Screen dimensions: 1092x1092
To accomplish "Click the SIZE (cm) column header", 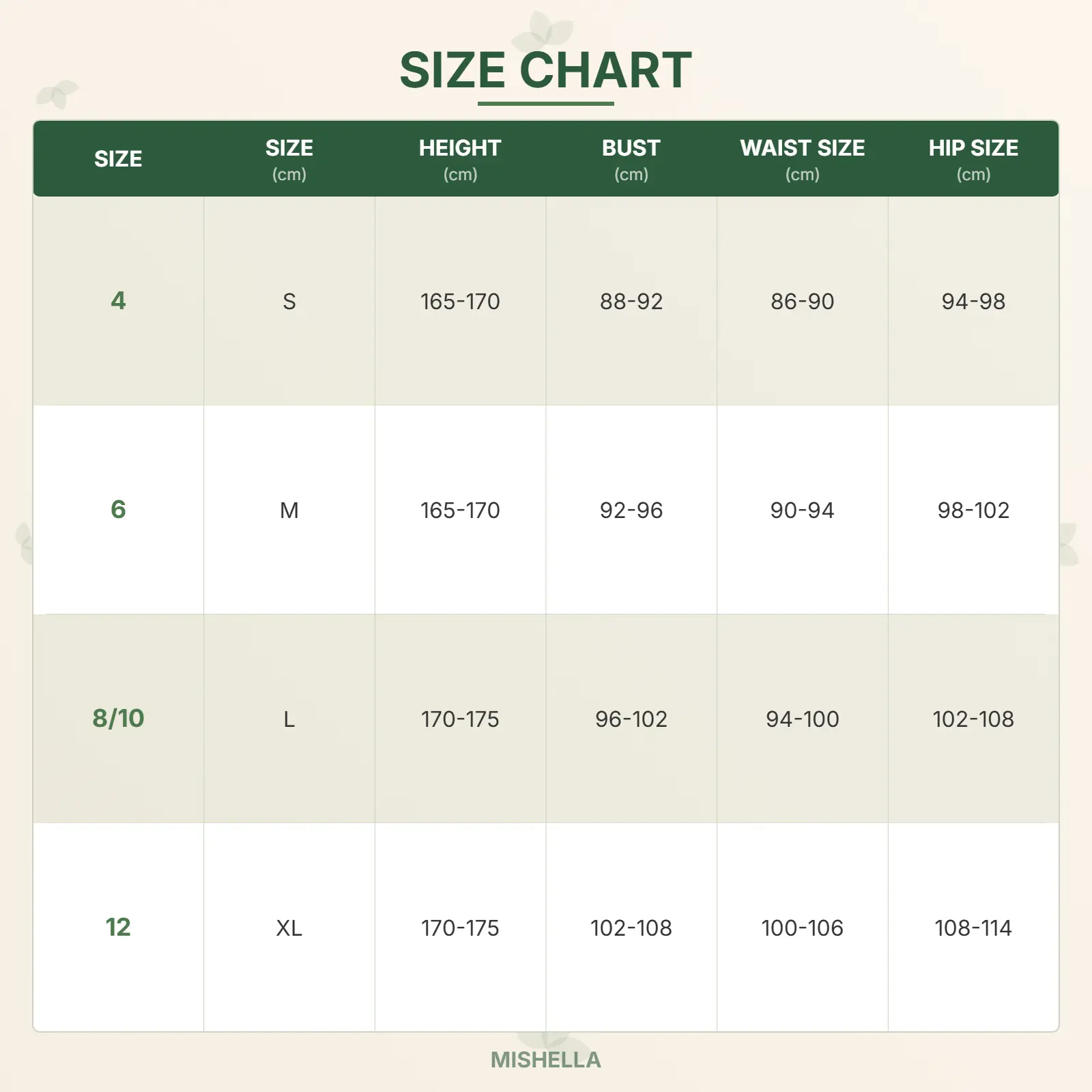I will [x=289, y=159].
